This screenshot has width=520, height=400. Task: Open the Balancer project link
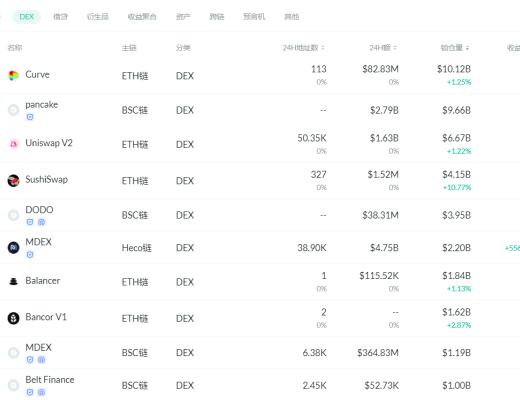[43, 281]
